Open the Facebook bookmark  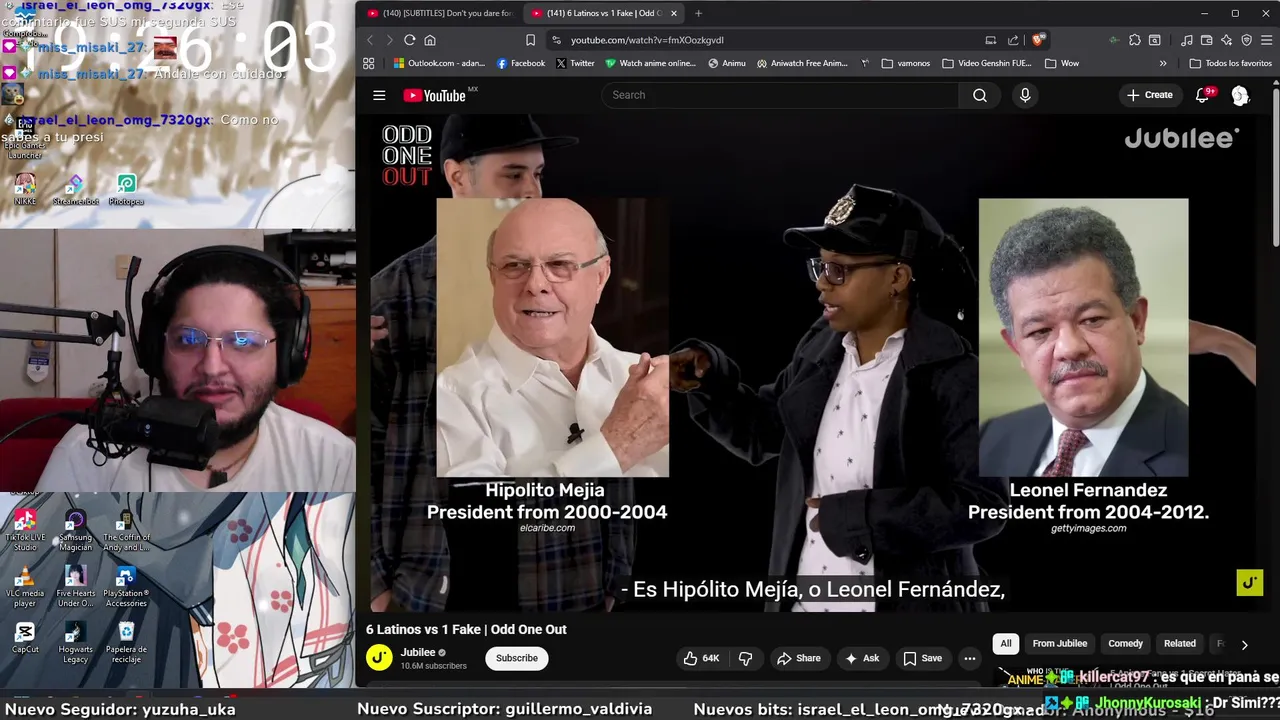(x=521, y=63)
